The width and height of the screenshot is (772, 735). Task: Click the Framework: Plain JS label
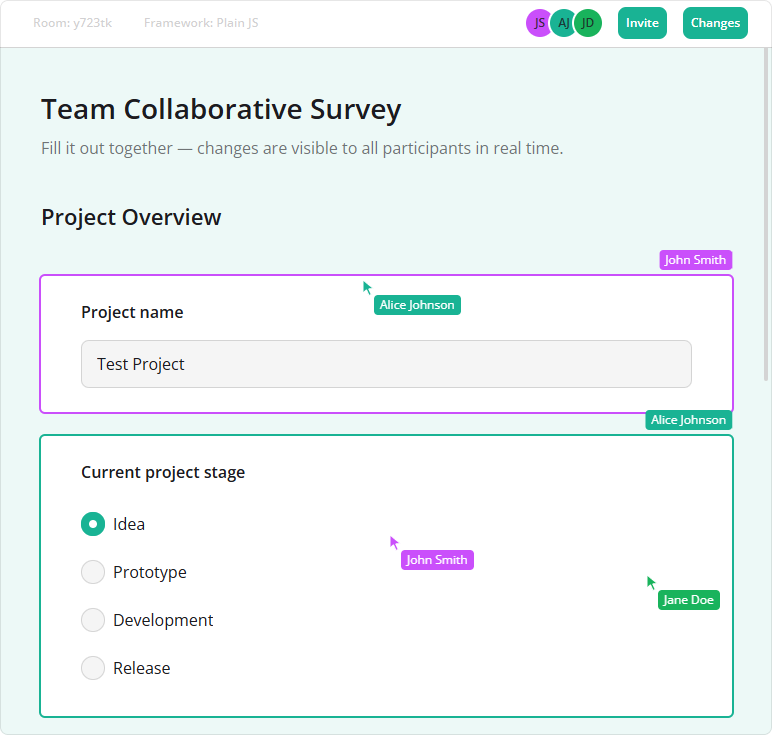pyautogui.click(x=201, y=23)
